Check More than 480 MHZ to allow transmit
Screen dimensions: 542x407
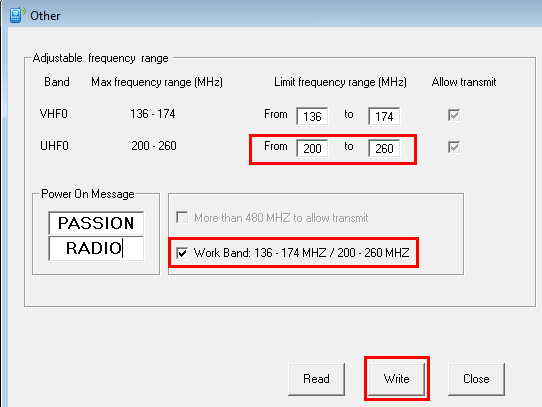click(182, 218)
